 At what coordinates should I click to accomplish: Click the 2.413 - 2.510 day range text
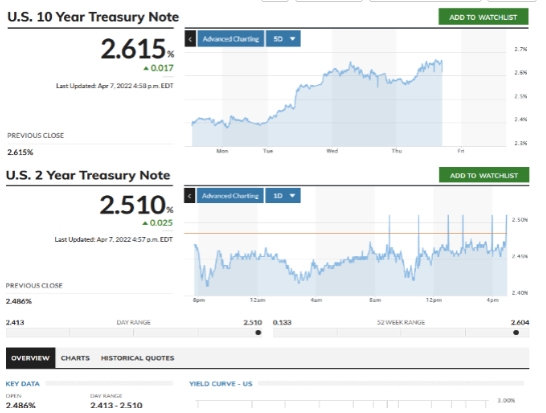(116, 406)
